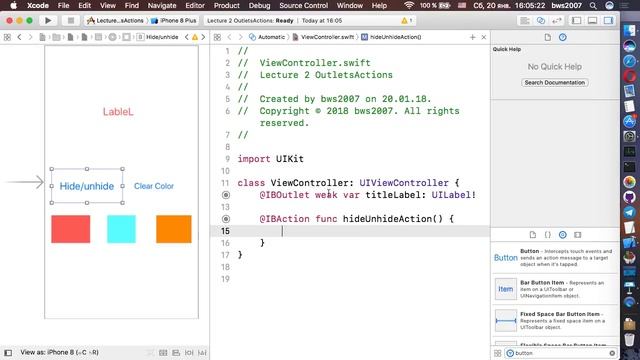Select the LableL label on the canvas

118,112
